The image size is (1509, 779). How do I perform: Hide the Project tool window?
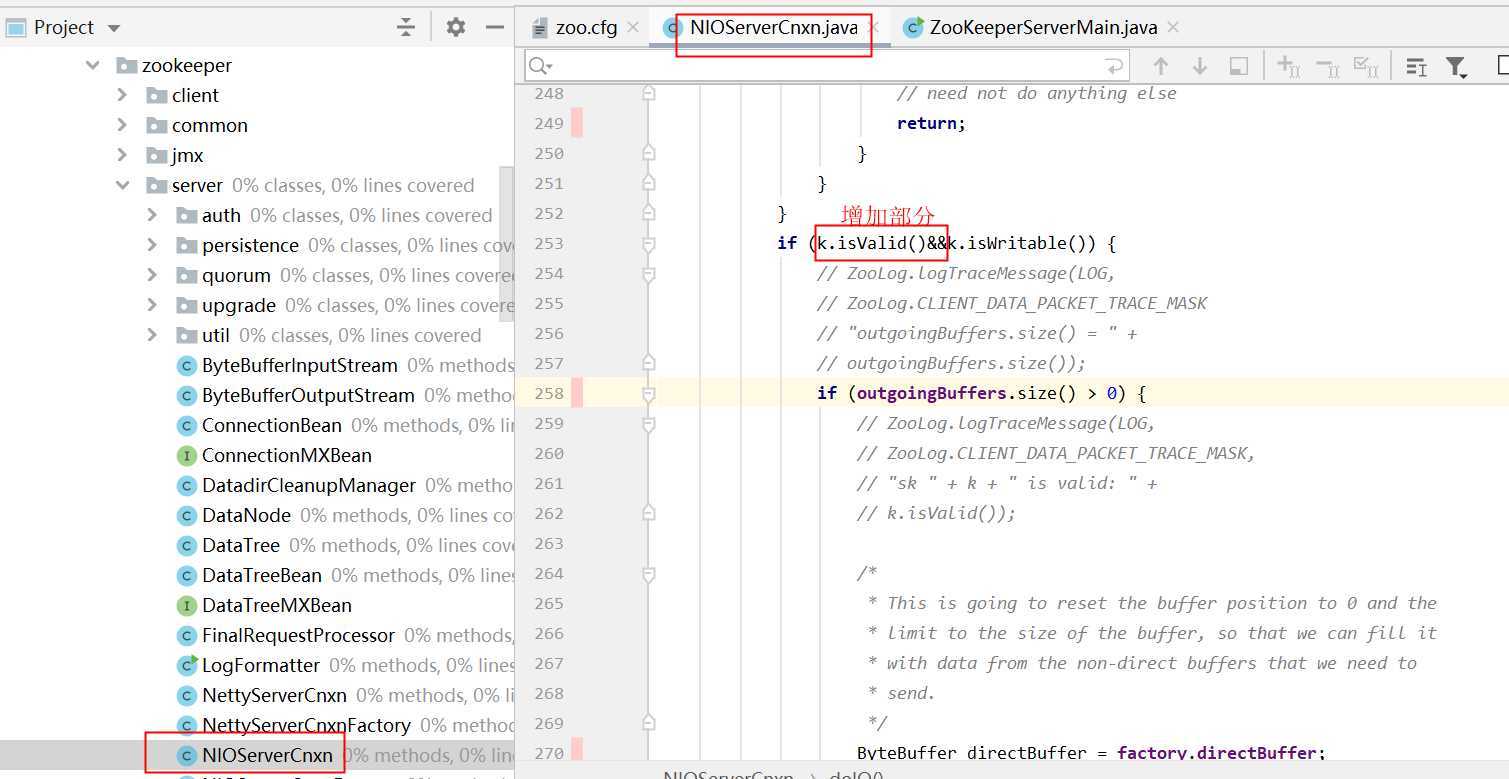tap(494, 27)
